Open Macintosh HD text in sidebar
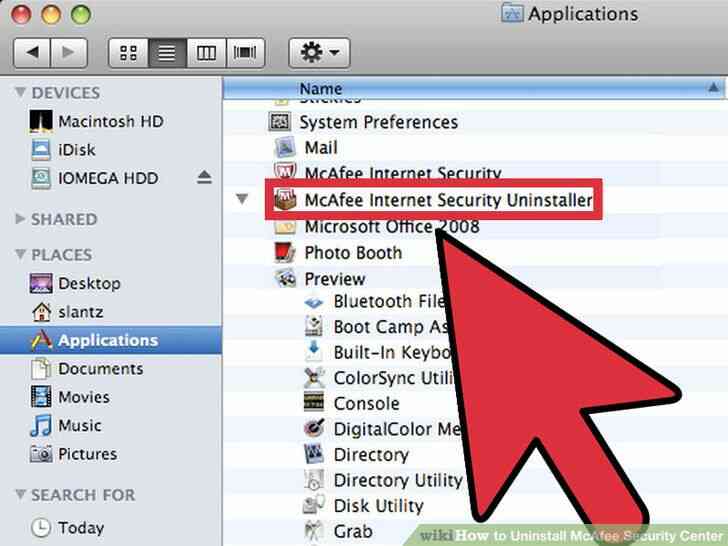This screenshot has height=546, width=728. 111,122
